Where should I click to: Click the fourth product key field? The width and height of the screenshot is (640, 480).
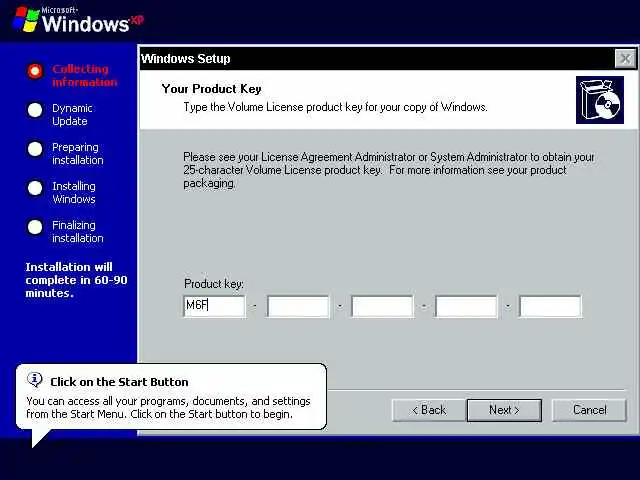[x=466, y=306]
